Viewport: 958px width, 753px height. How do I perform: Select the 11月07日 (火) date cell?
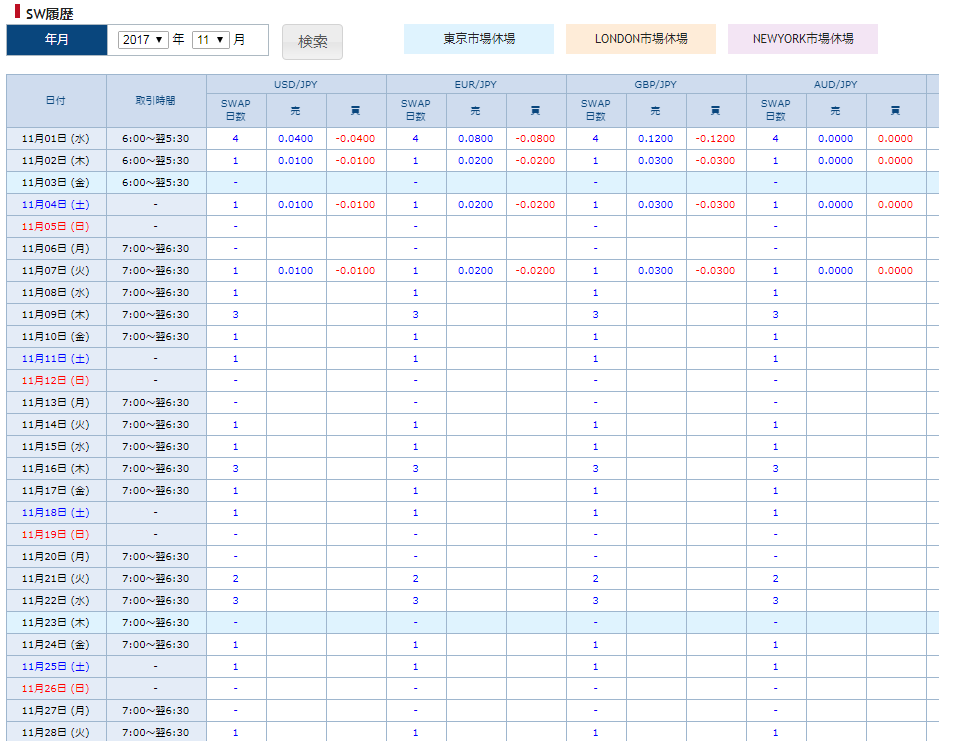56,271
